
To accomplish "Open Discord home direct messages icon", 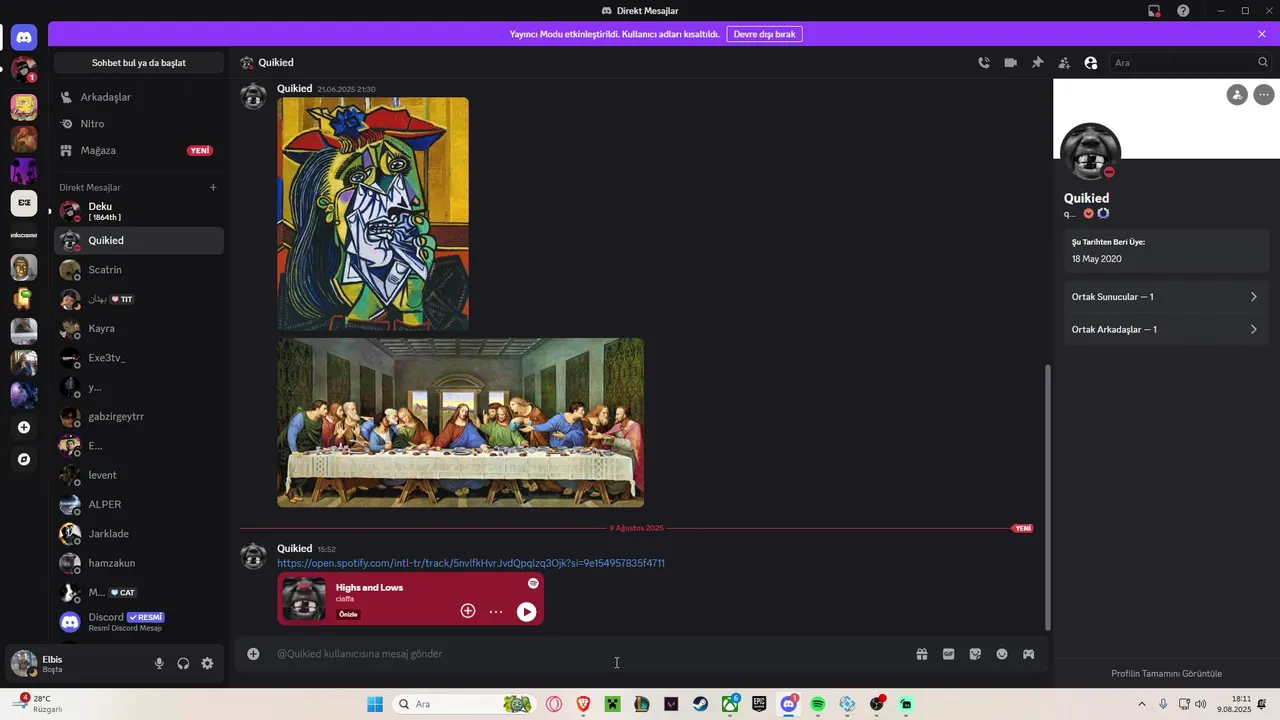I will pyautogui.click(x=24, y=38).
